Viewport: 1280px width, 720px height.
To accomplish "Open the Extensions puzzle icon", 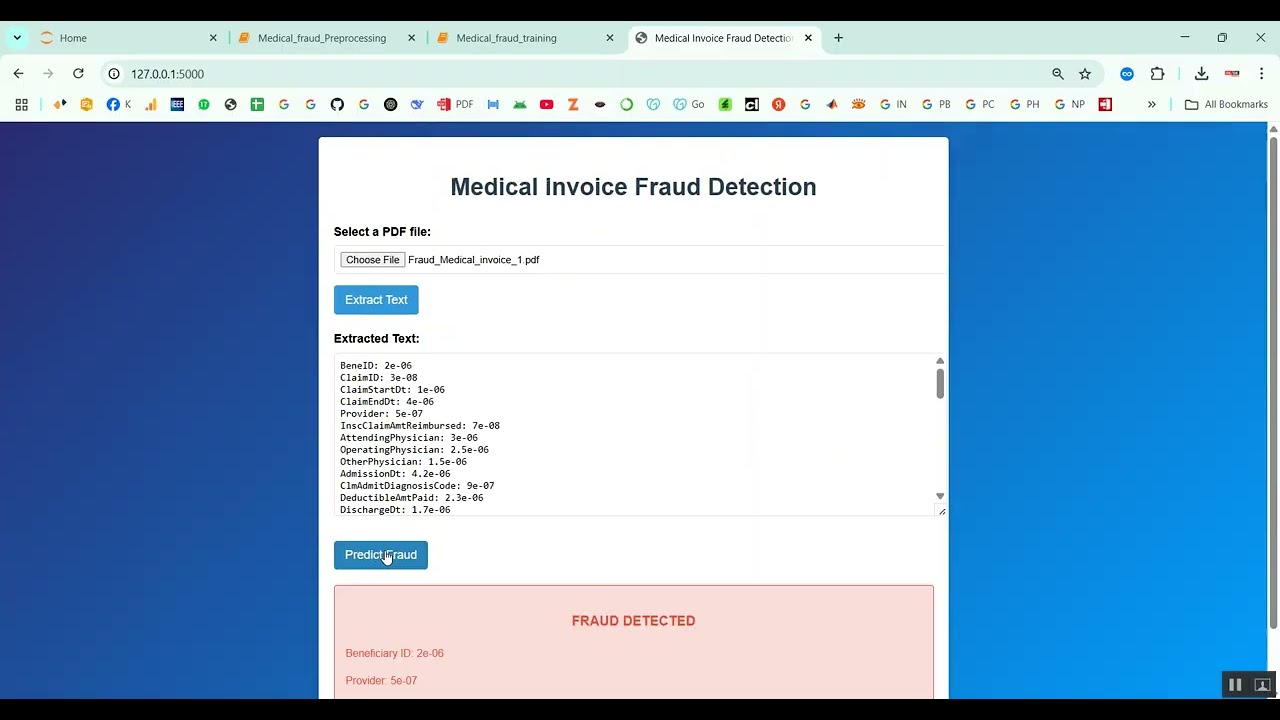I will [1157, 74].
